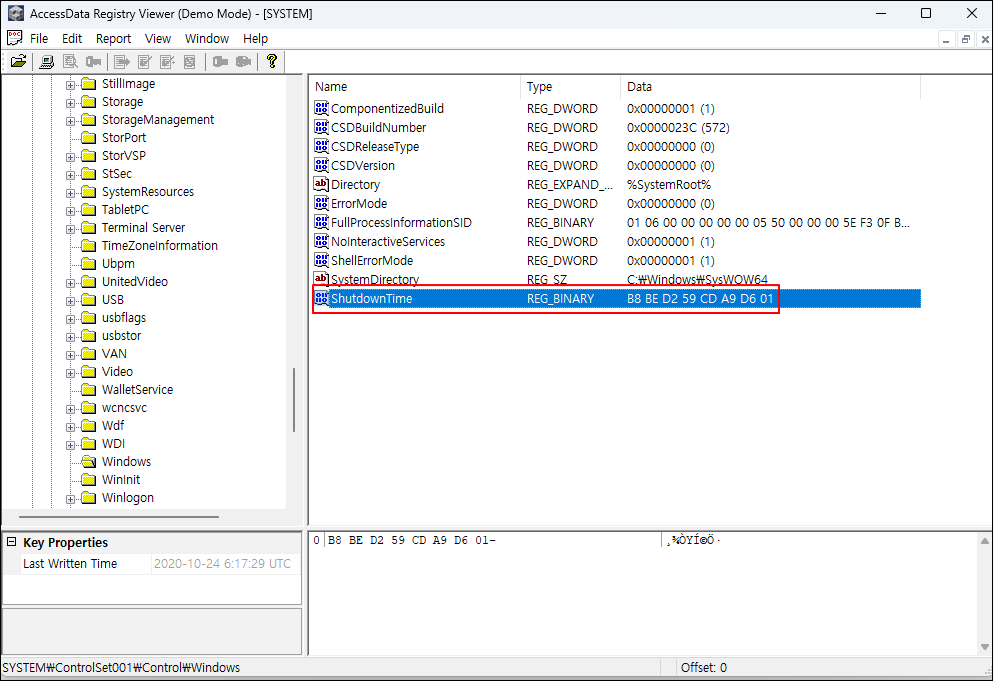The height and width of the screenshot is (681, 993).
Task: Sort values by the Name column header
Action: click(415, 87)
